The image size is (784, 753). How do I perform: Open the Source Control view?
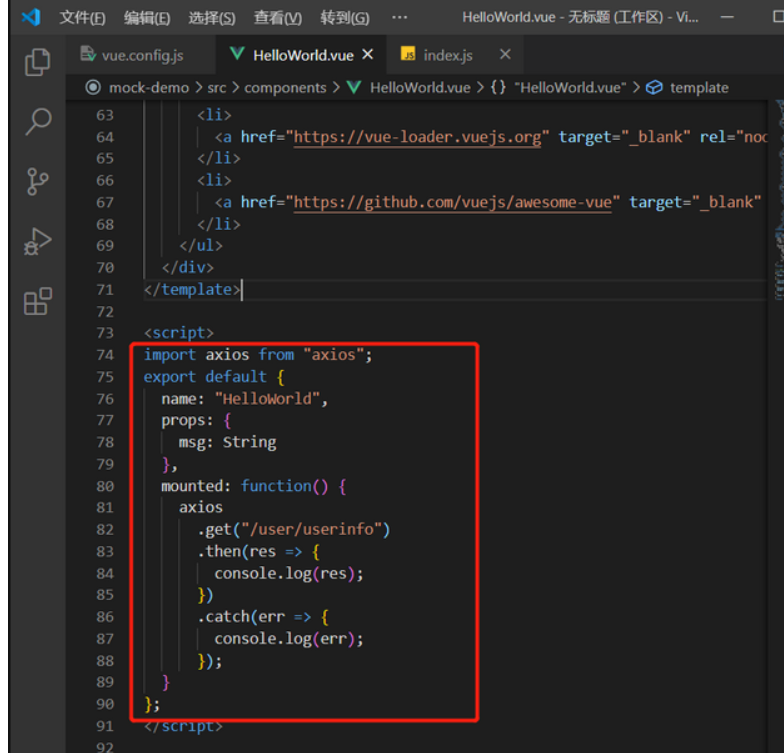[38, 181]
